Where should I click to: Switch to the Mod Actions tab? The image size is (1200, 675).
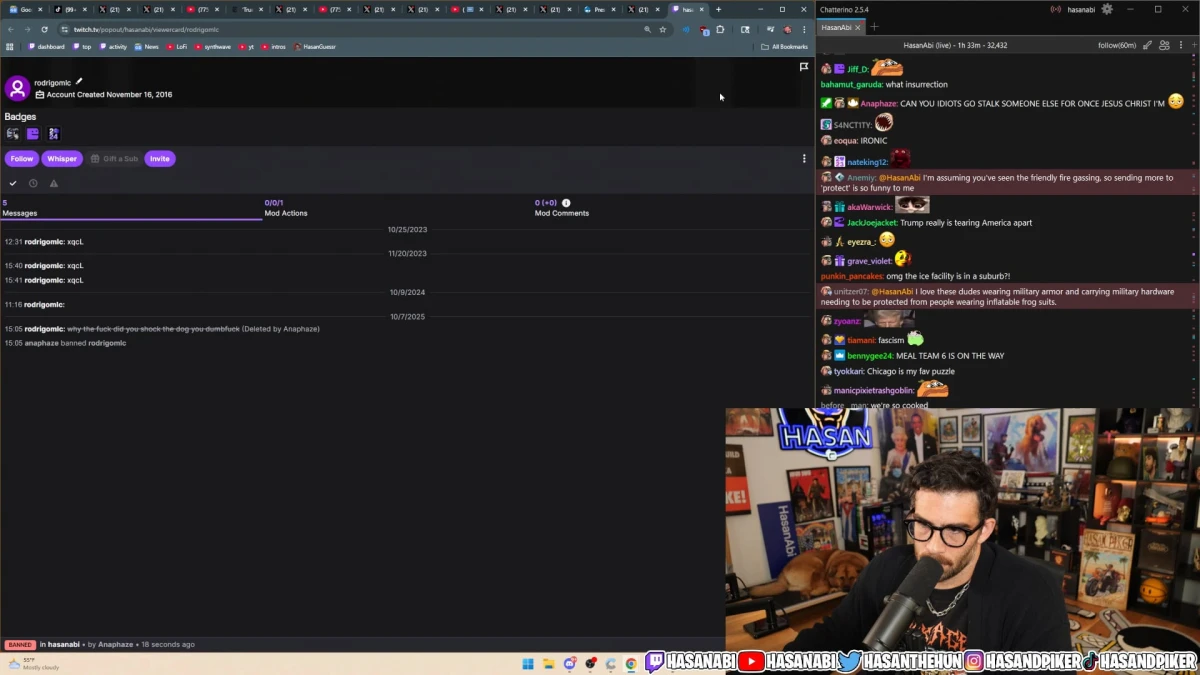coord(286,208)
